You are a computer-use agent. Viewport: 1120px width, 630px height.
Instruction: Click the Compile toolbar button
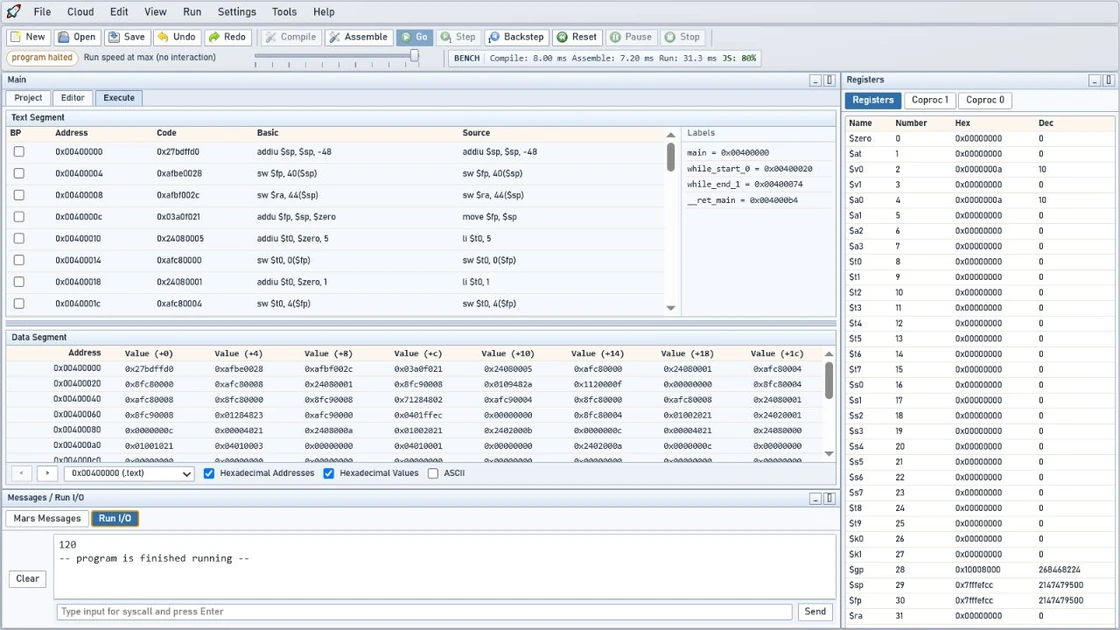[291, 37]
